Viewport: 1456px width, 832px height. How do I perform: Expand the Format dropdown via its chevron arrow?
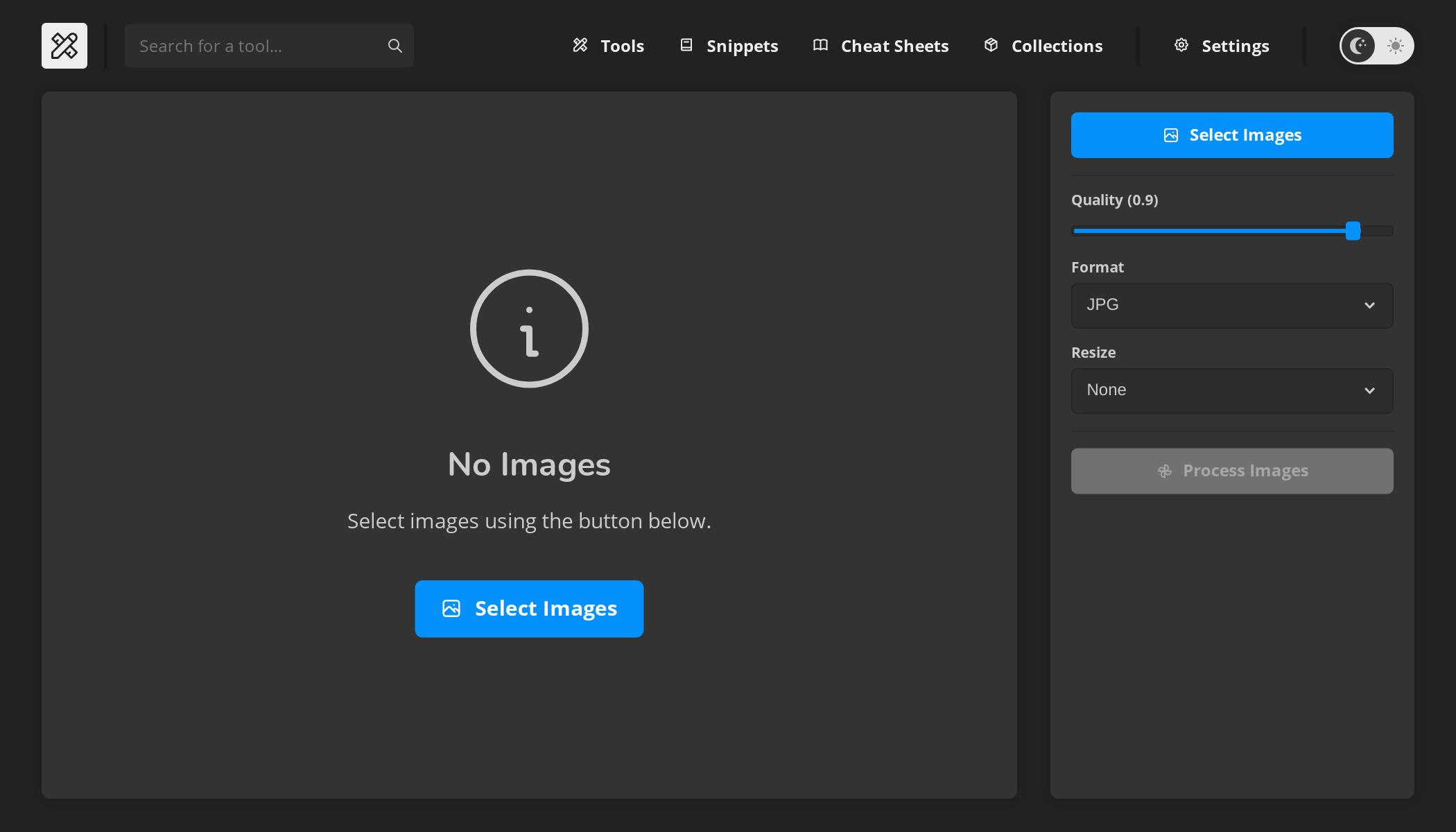pyautogui.click(x=1369, y=305)
